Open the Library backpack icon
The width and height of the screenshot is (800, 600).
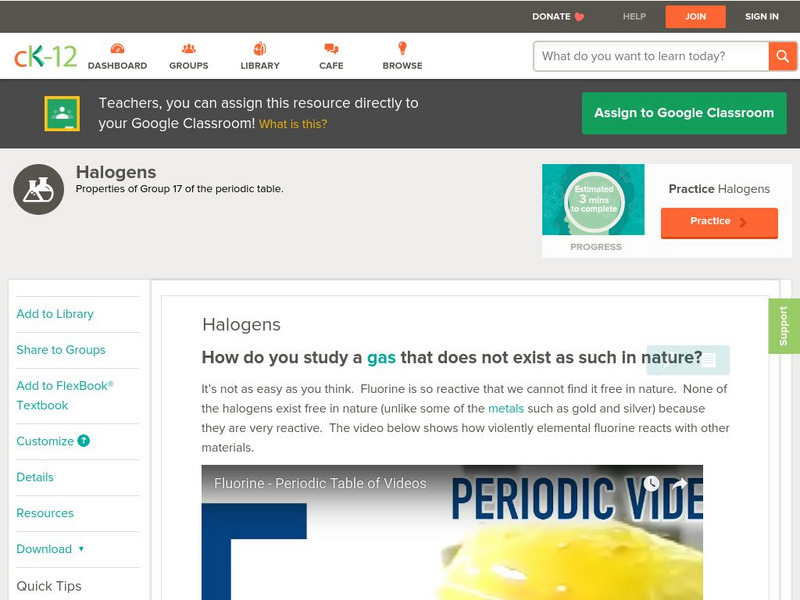click(x=260, y=48)
